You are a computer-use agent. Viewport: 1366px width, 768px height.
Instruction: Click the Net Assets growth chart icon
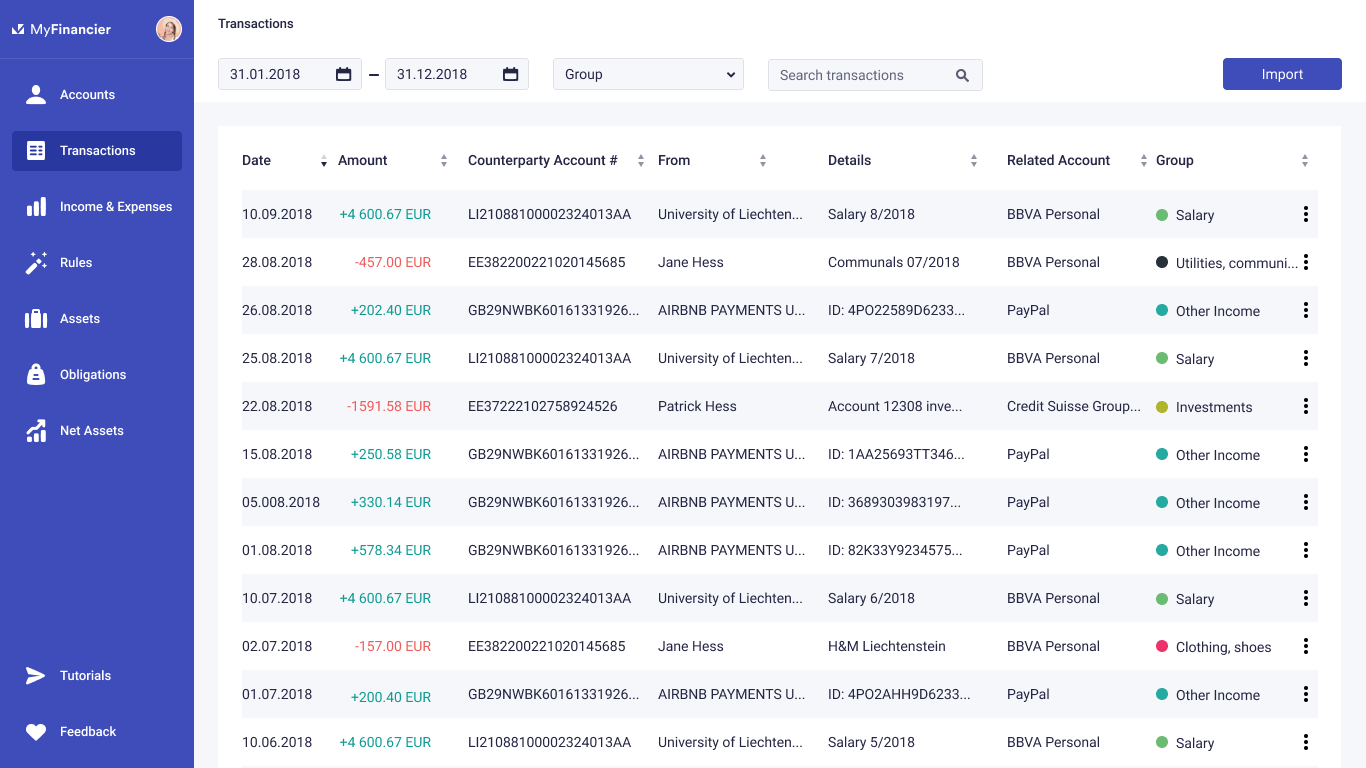coord(36,431)
